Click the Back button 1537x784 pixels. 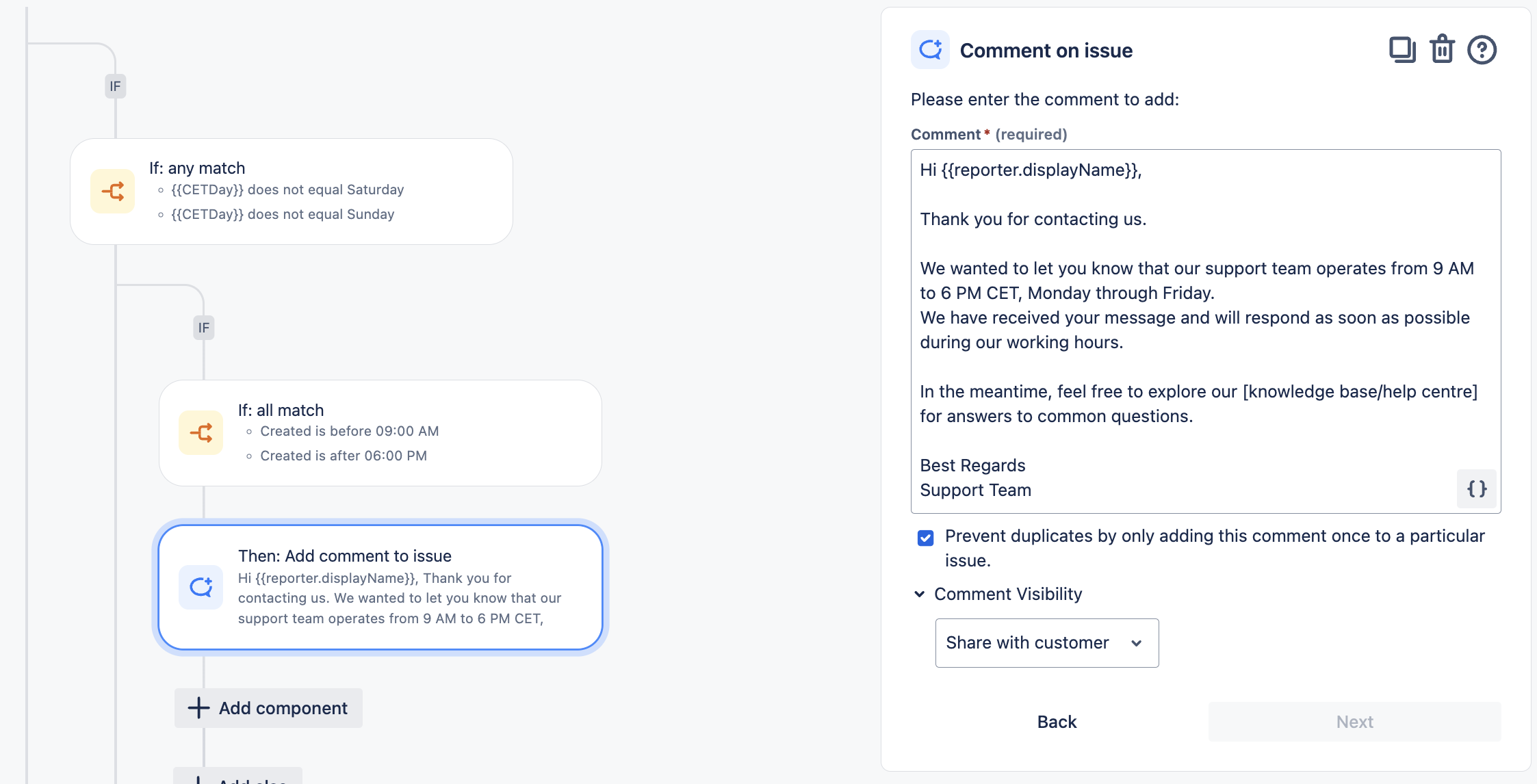(1057, 722)
